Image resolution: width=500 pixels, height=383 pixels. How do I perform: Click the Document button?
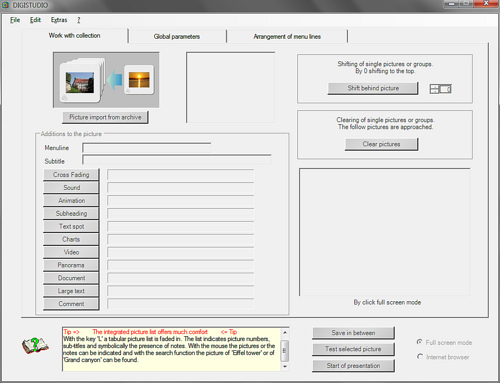point(71,278)
